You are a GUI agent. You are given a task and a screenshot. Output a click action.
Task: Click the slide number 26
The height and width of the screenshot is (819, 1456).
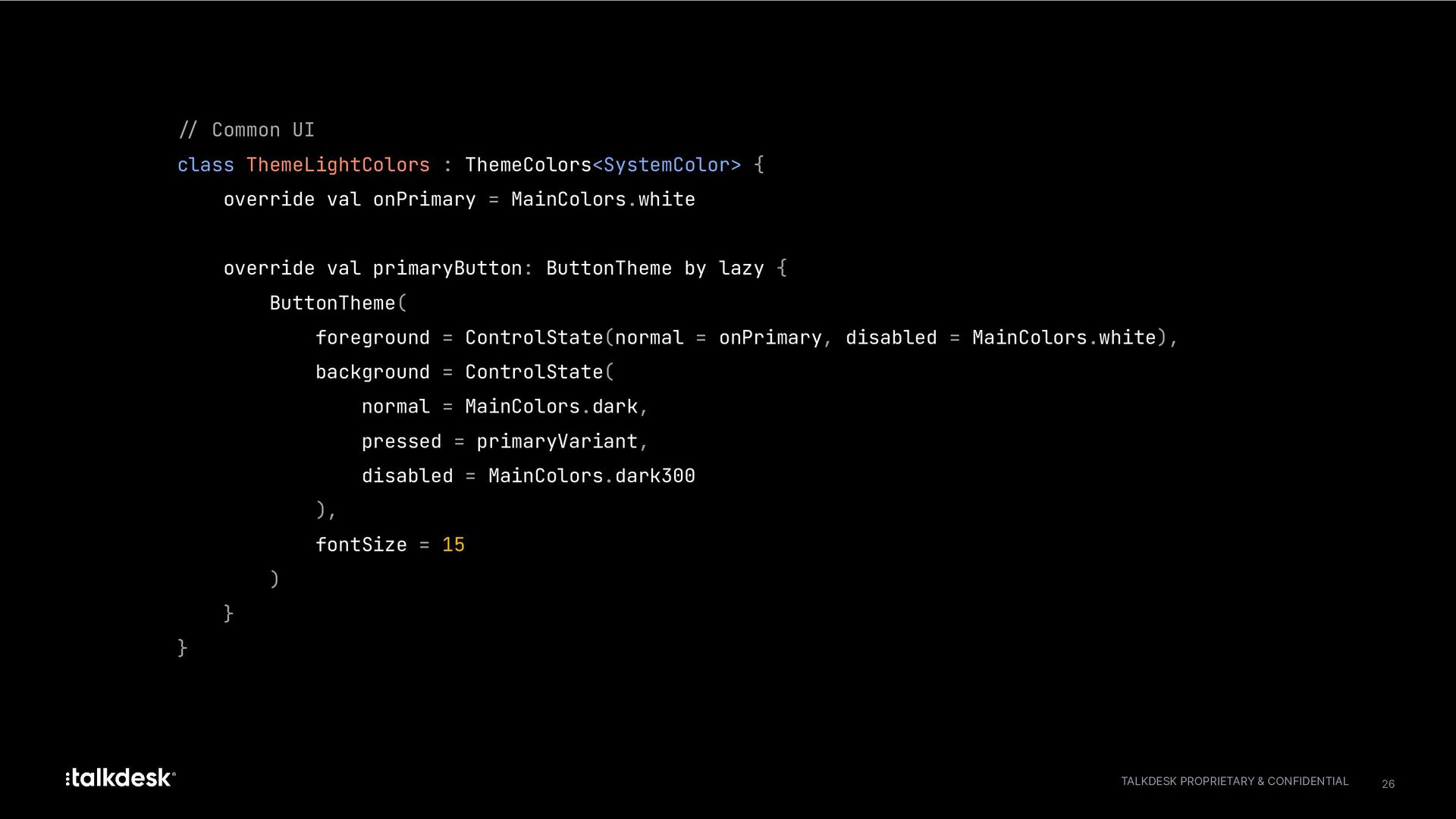[1388, 784]
